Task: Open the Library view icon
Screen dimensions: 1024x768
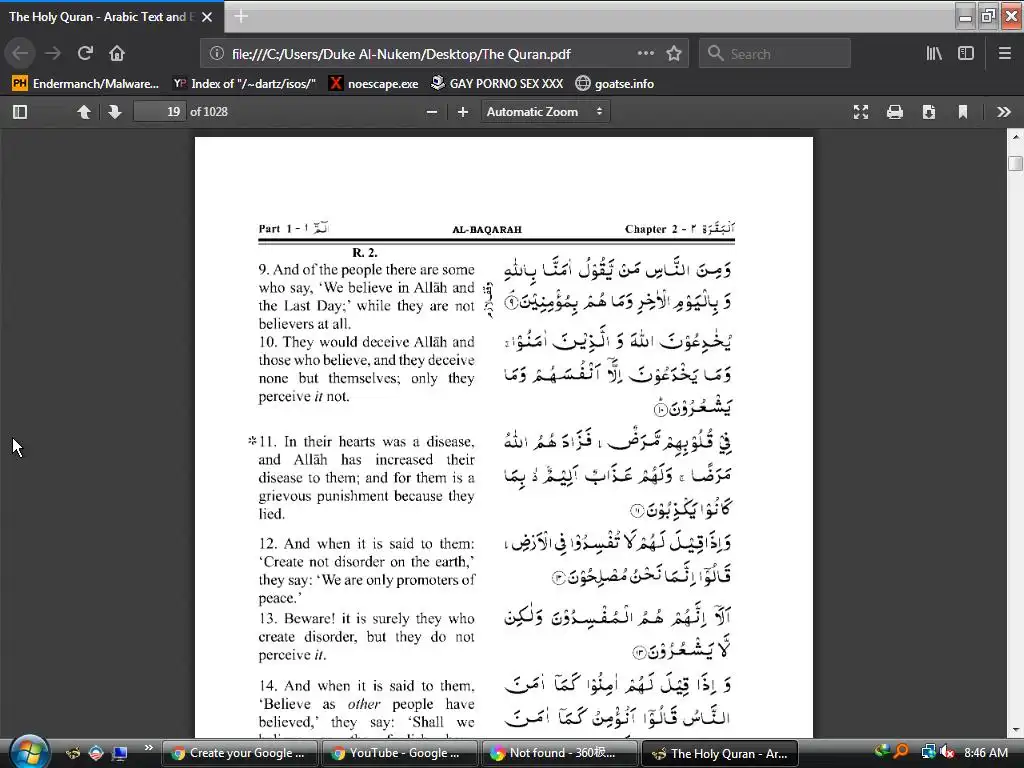Action: [x=934, y=54]
